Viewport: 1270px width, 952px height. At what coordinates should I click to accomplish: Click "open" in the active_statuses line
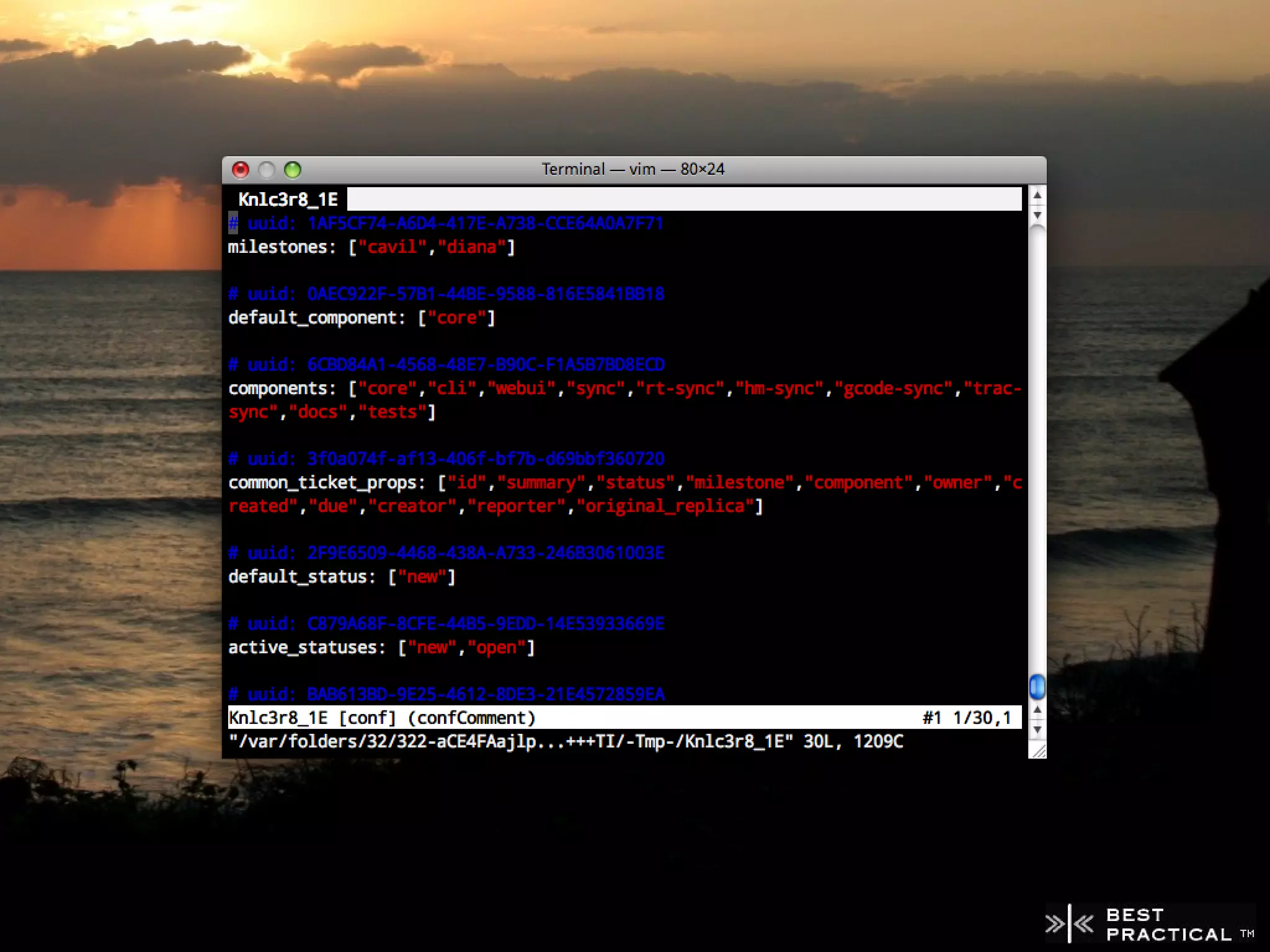click(496, 648)
